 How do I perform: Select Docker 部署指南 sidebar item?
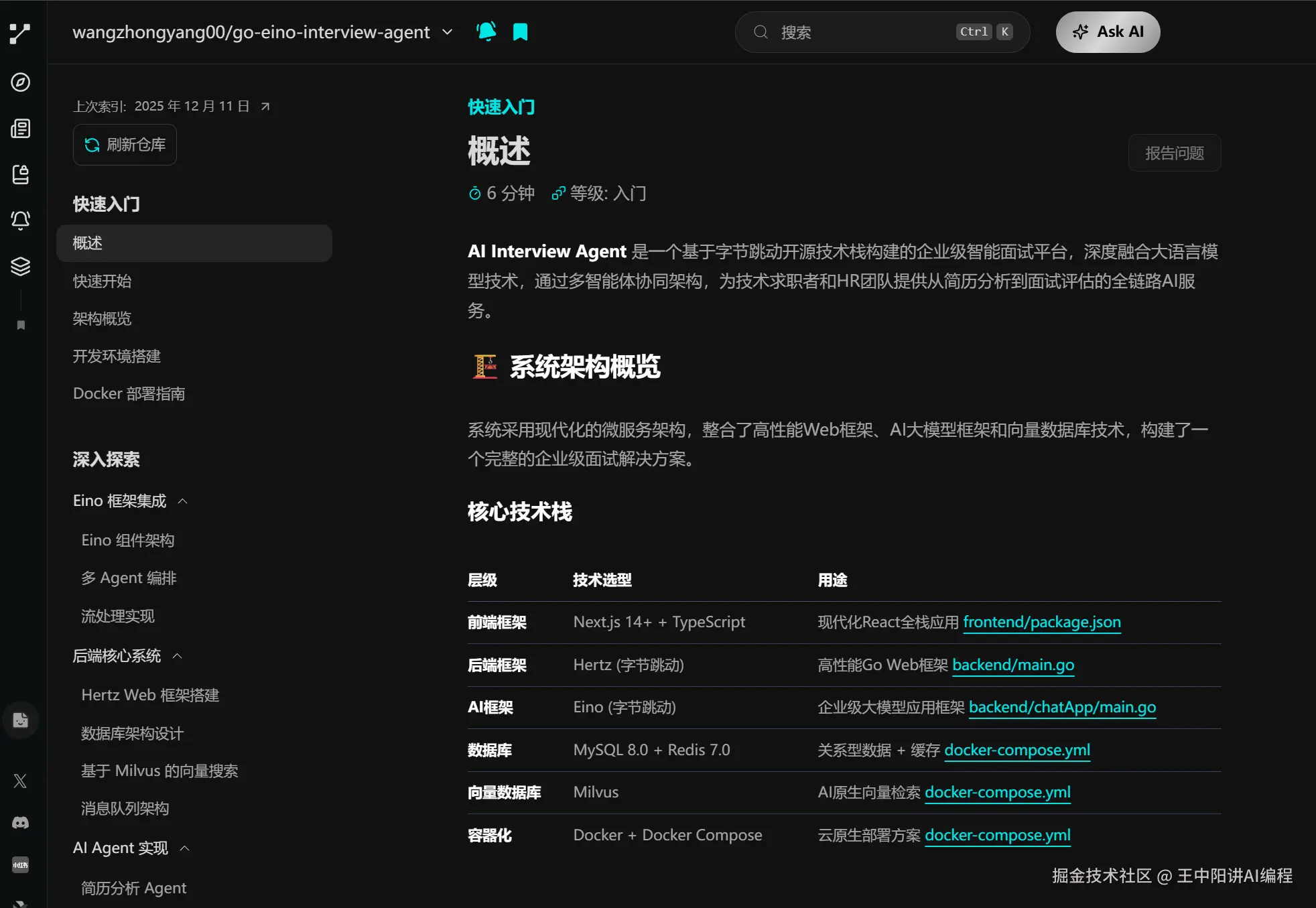[129, 393]
